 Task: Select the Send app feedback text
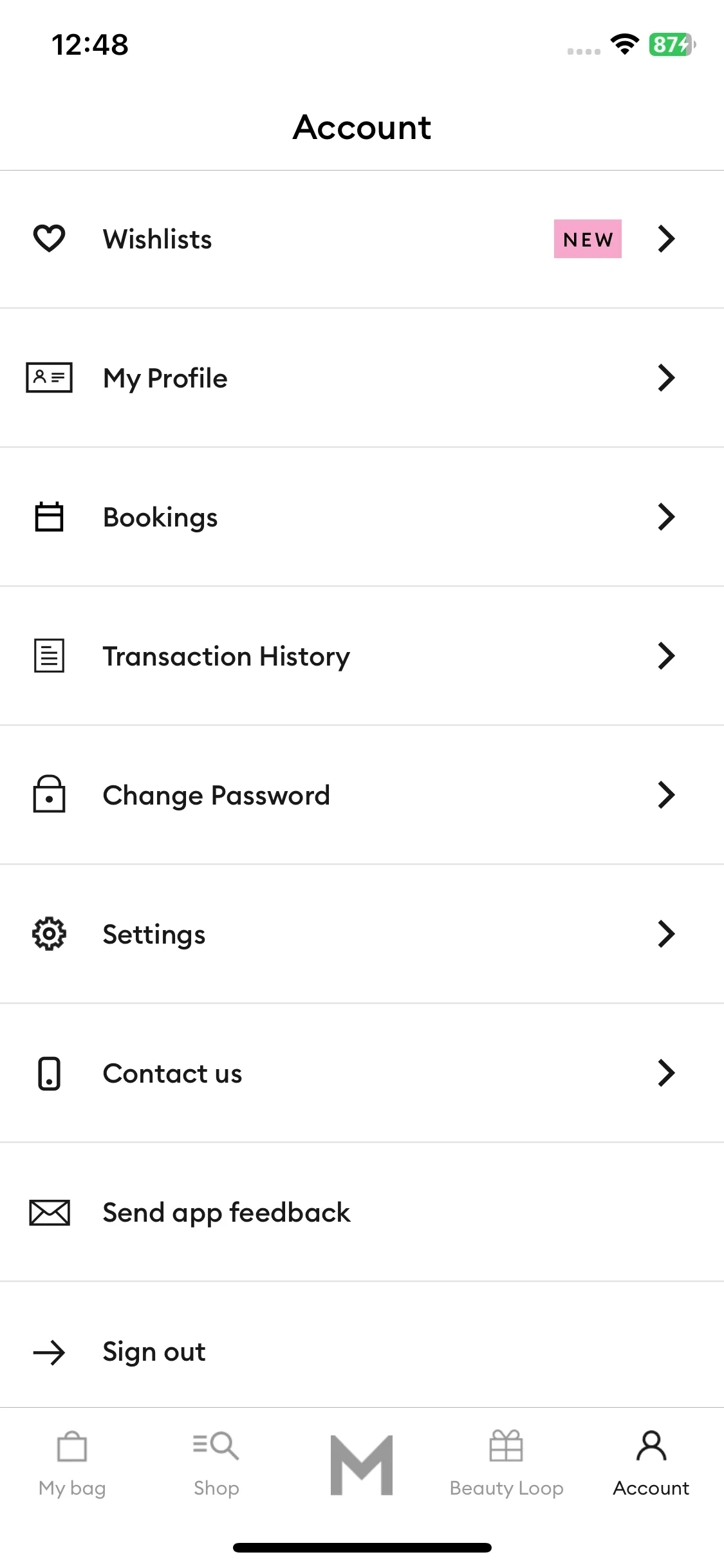click(x=227, y=1213)
